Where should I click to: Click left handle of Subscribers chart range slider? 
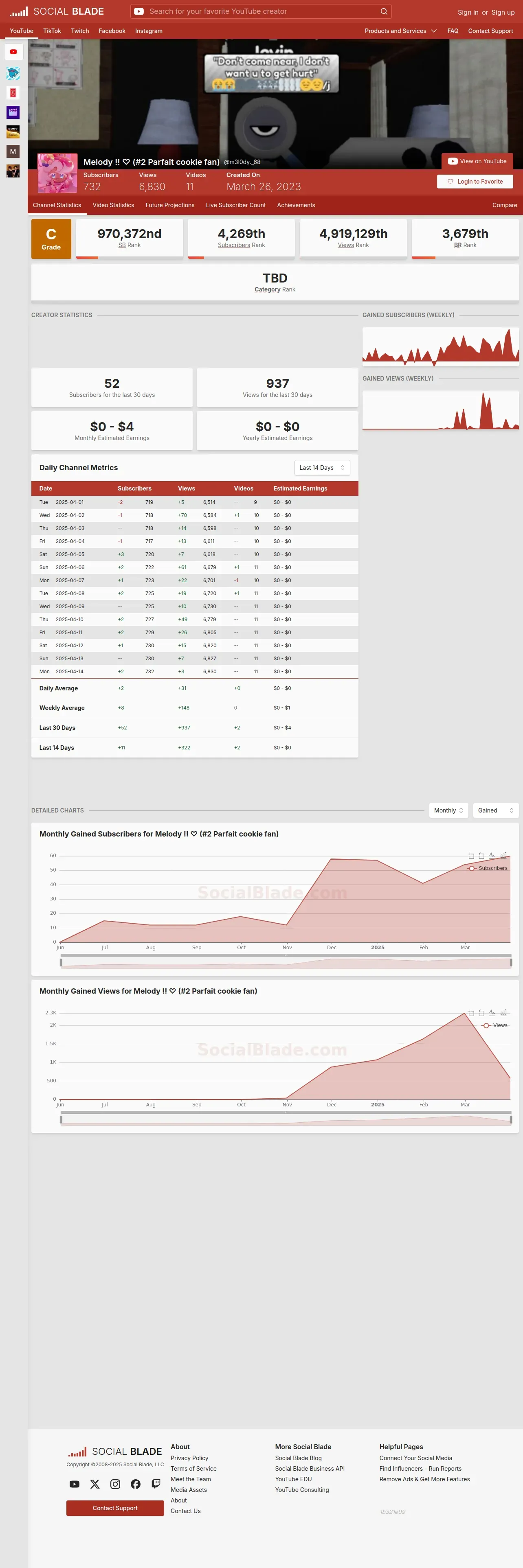click(61, 962)
